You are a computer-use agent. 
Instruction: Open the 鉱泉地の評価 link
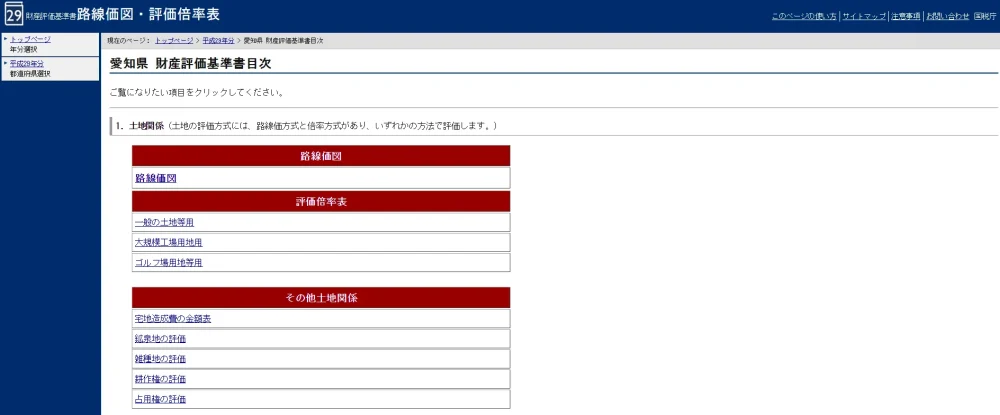click(x=160, y=339)
